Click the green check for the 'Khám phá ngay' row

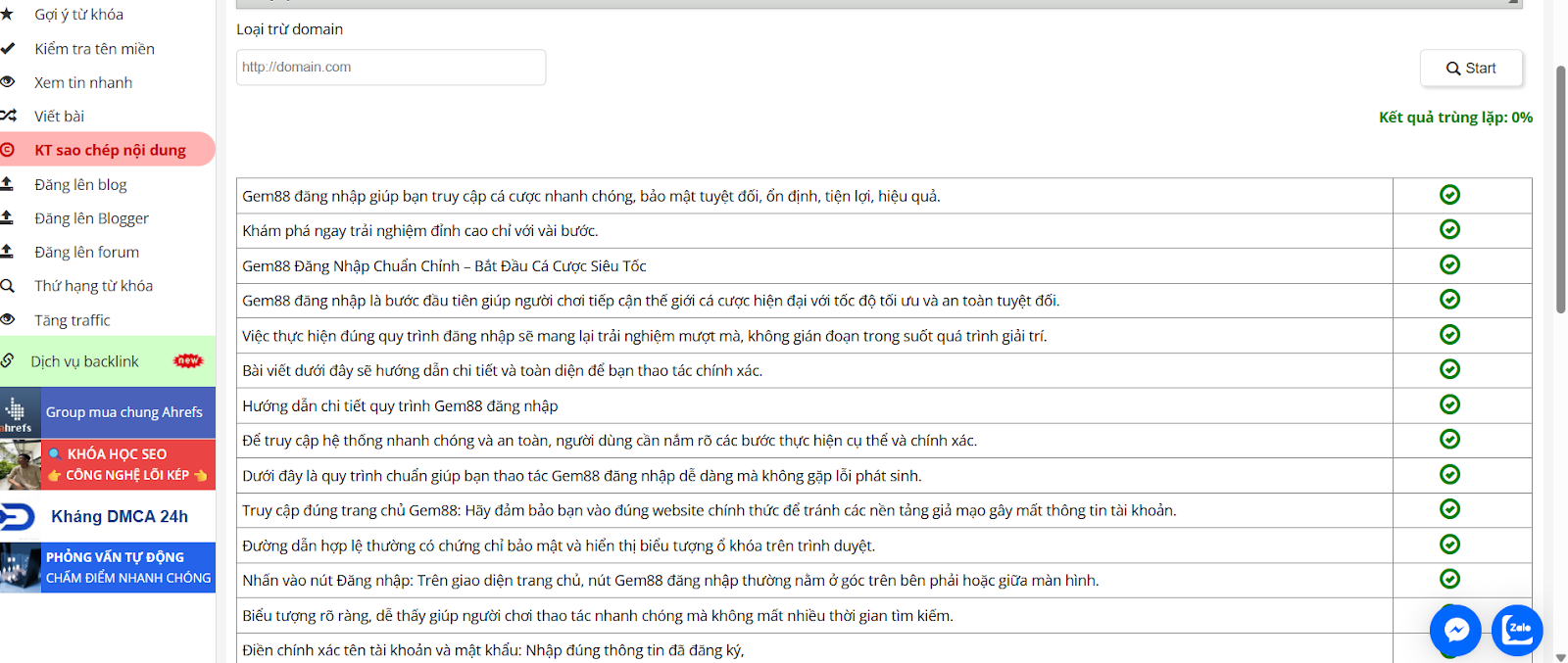1449,230
